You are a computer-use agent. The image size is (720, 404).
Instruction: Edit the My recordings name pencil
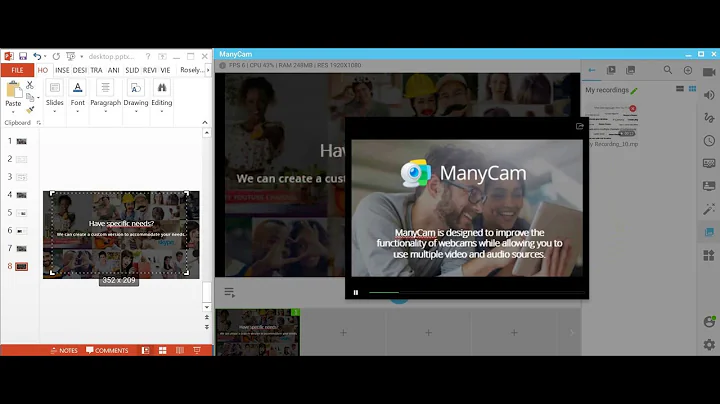[634, 90]
